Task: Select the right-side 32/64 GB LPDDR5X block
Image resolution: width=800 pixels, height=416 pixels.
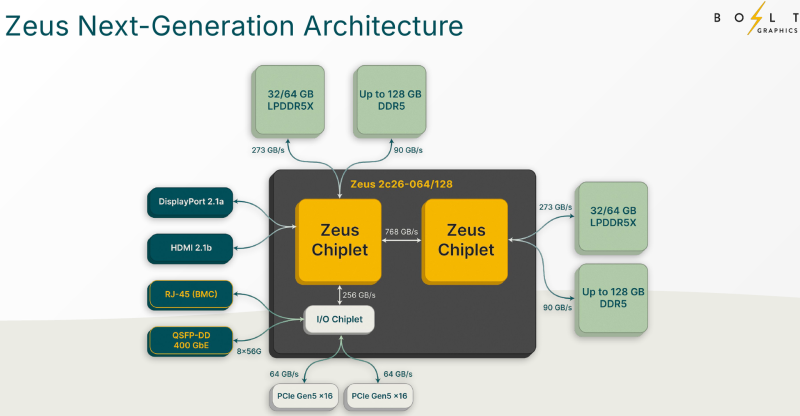Action: (x=612, y=217)
